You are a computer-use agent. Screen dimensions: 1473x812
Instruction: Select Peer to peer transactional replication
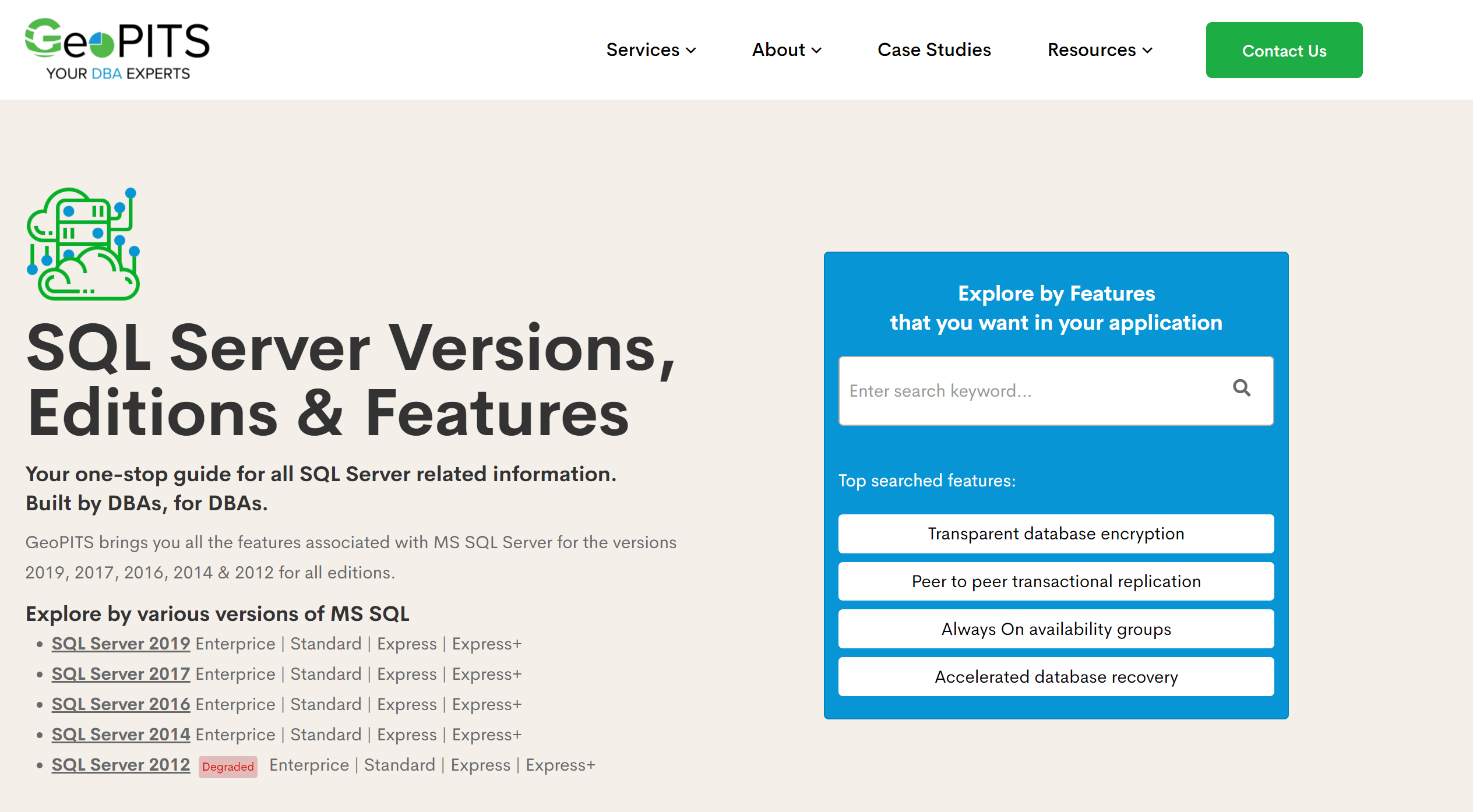(x=1056, y=581)
